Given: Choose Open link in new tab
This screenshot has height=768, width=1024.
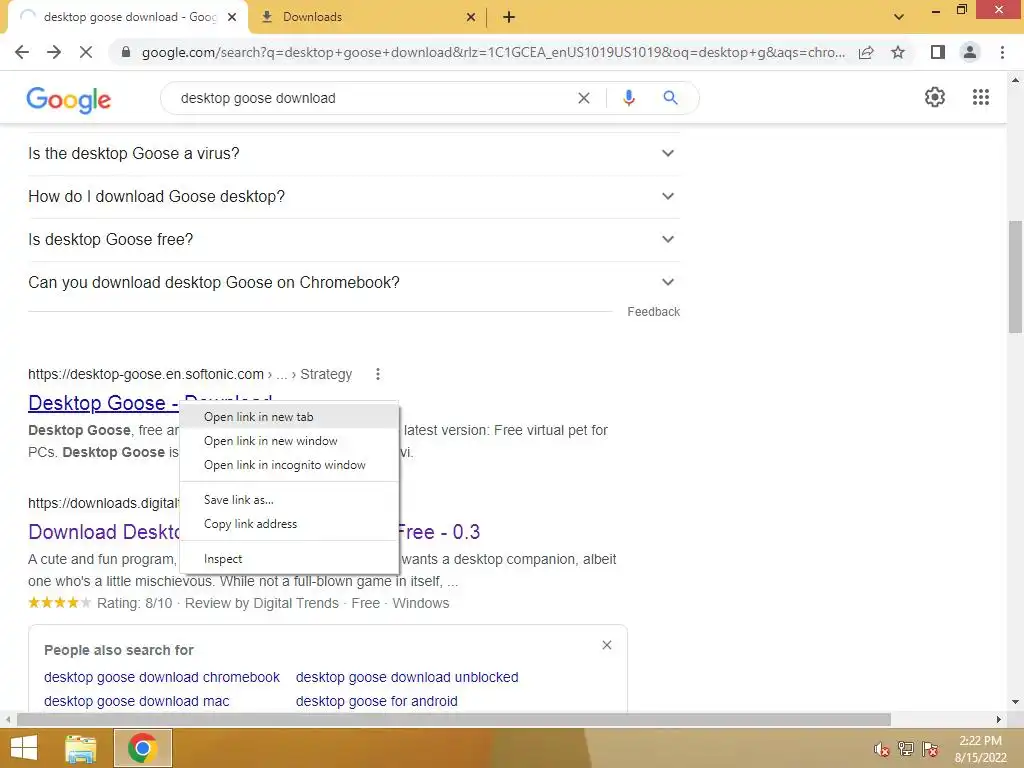Looking at the screenshot, I should coord(289,417).
